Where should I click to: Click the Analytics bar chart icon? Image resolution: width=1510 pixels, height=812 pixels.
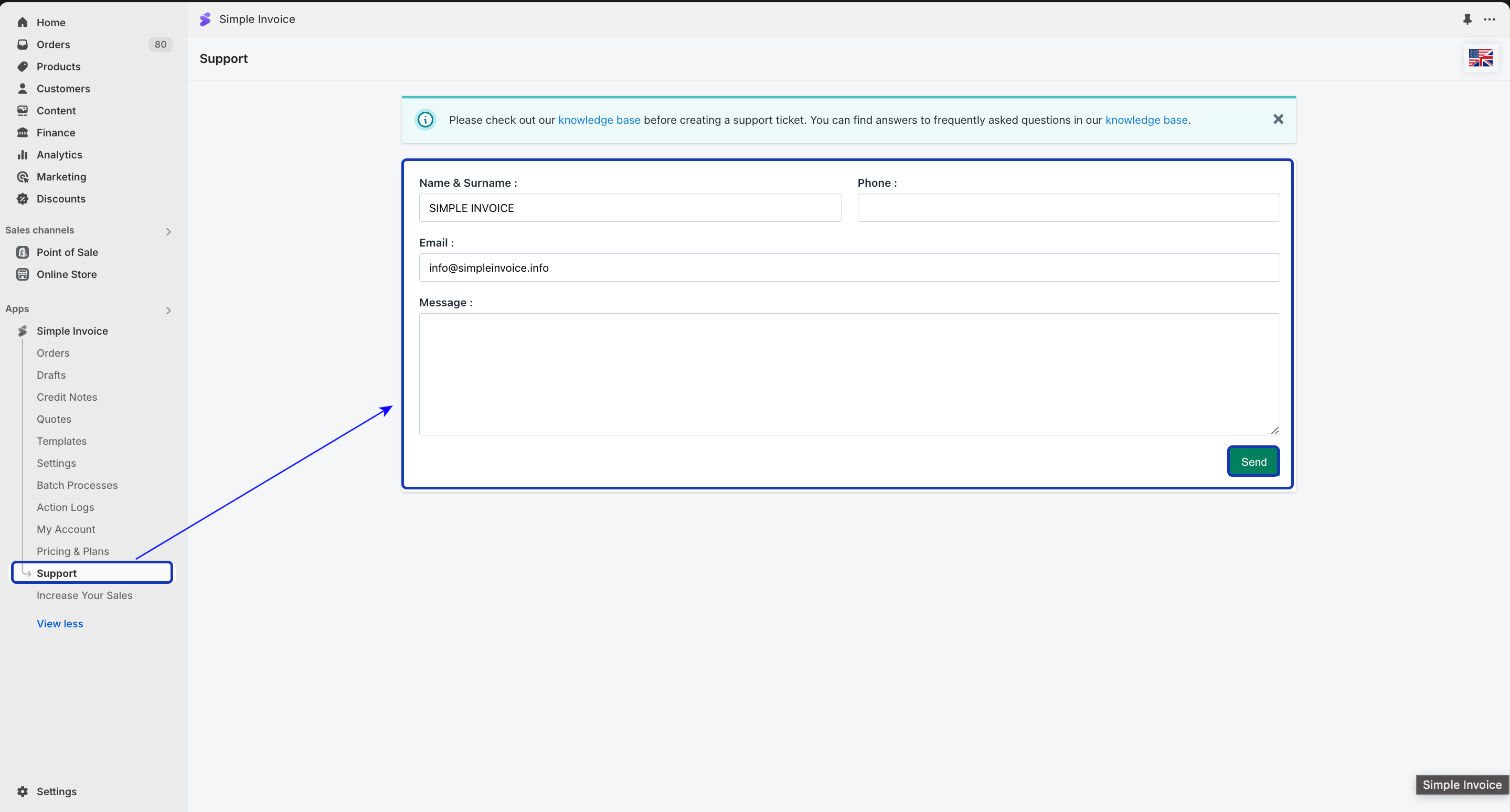[22, 155]
